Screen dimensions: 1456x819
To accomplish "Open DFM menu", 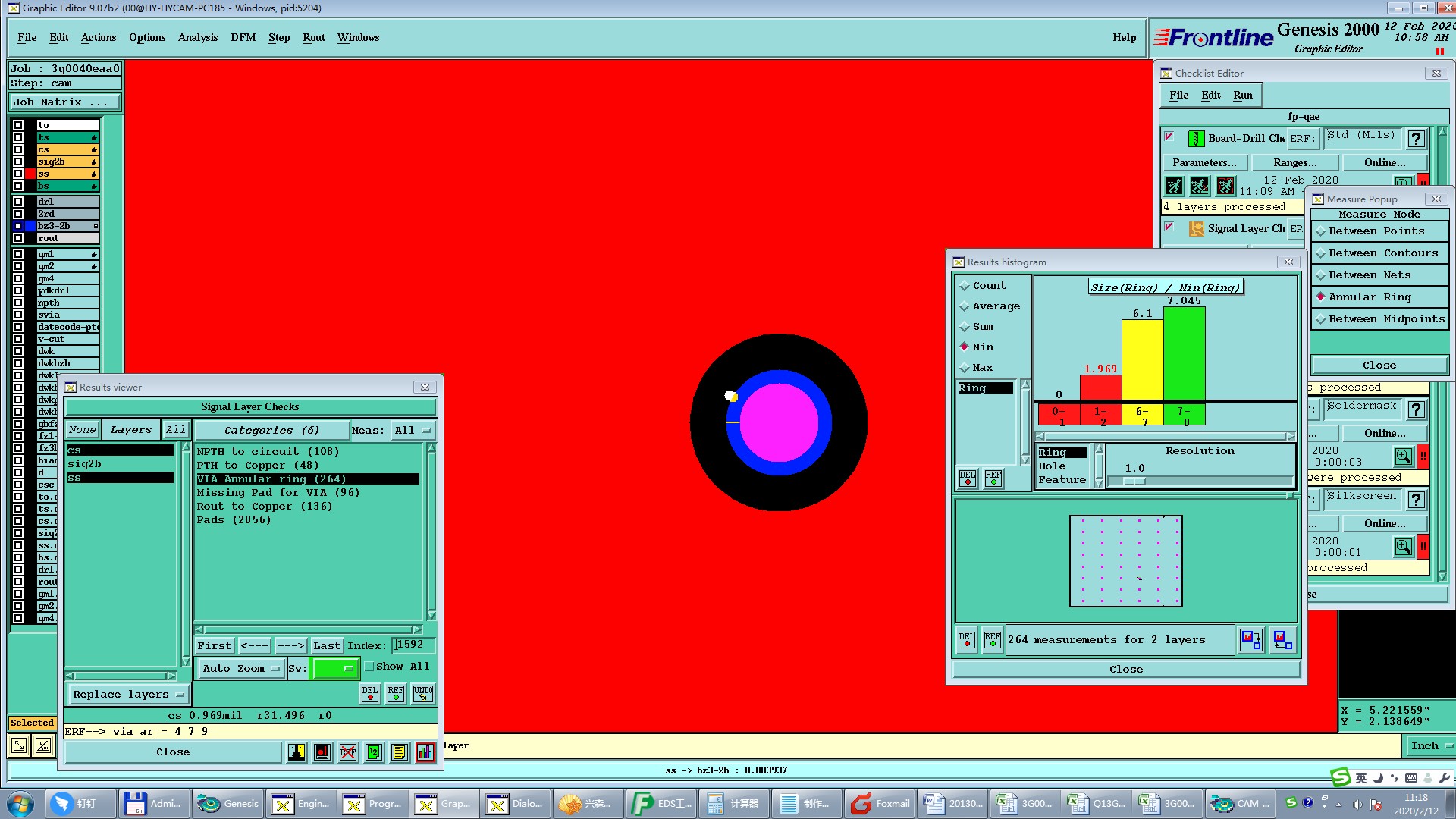I will [x=243, y=38].
